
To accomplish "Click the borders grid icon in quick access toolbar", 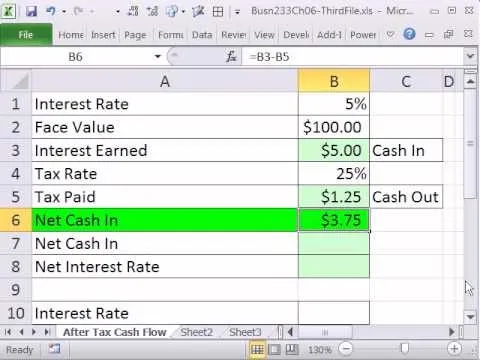I will [x=218, y=12].
